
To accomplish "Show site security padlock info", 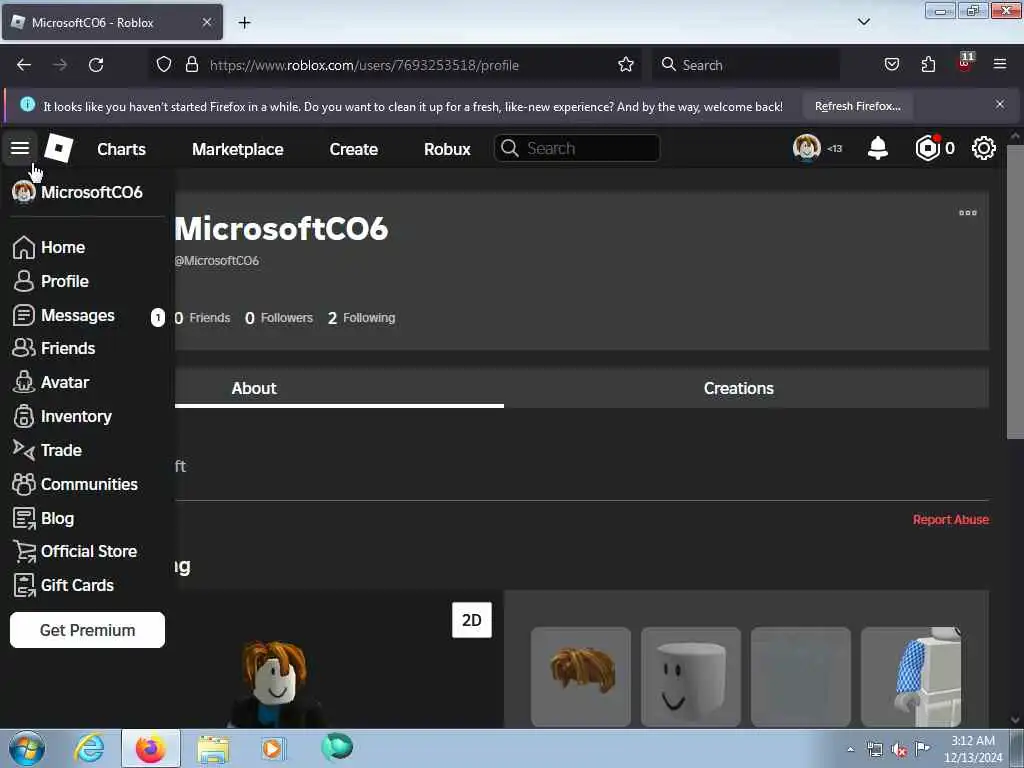I will point(191,65).
